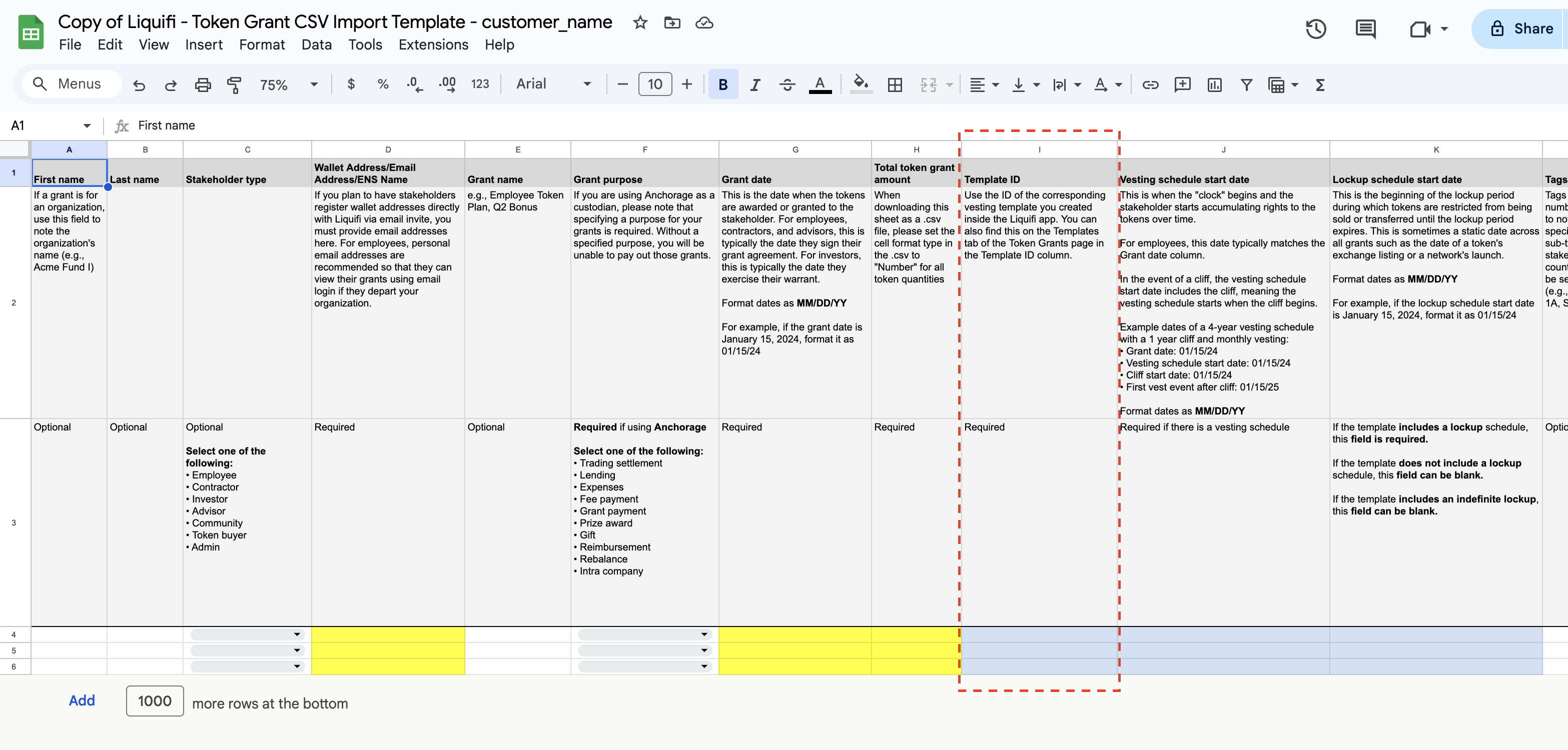Screen dimensions: 1568x750
Task: Open the fill color picker
Action: [861, 84]
